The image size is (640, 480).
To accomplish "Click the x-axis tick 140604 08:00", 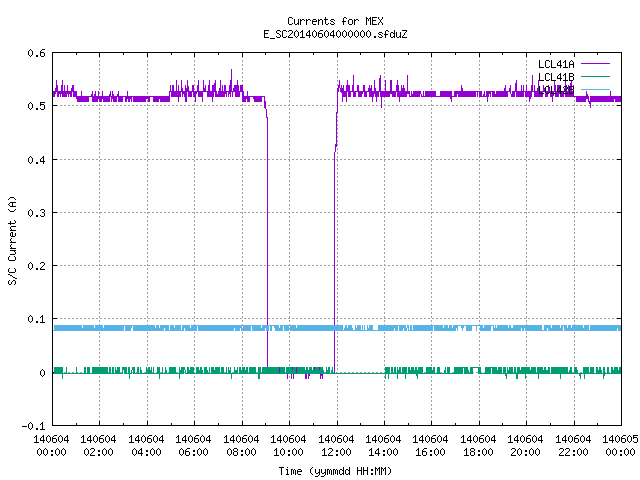I will [241, 446].
